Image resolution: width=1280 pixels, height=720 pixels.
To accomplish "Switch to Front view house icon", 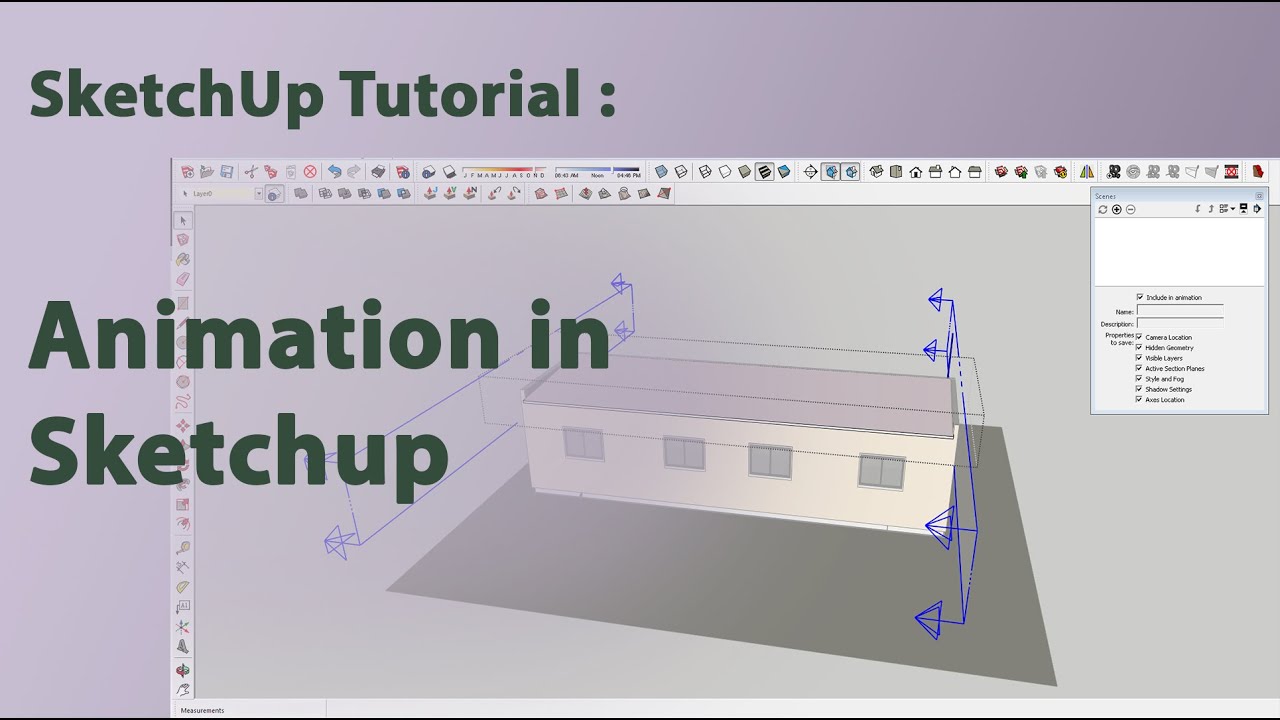I will tap(915, 172).
